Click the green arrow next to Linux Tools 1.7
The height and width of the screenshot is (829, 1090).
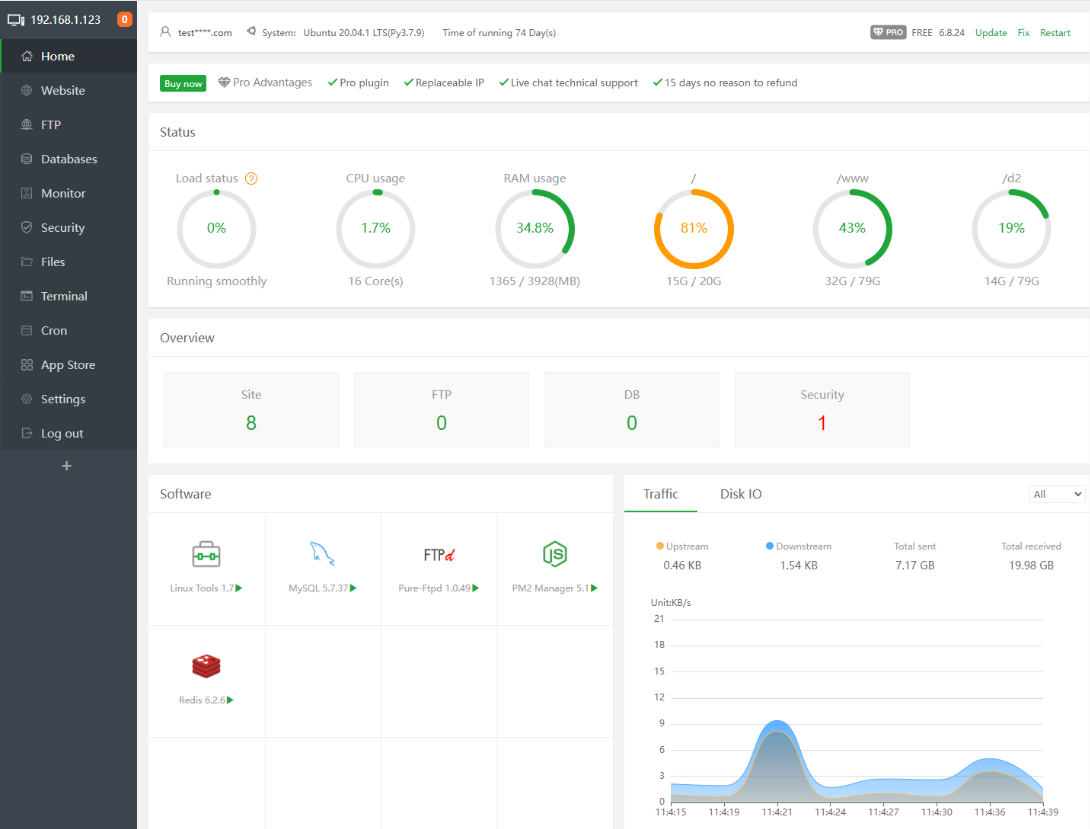(x=239, y=588)
